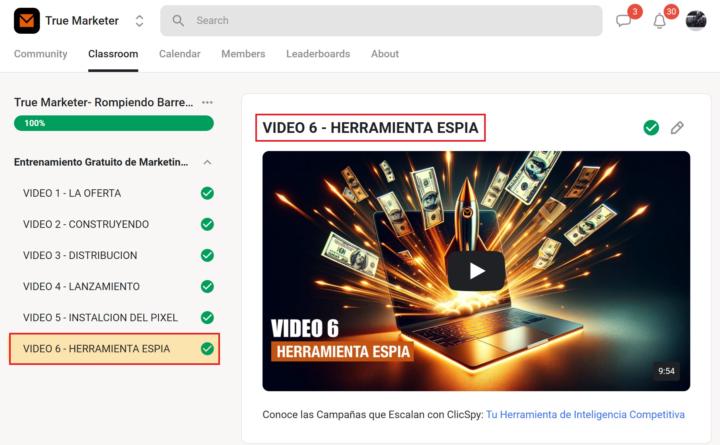The image size is (720, 445).
Task: Open the About tab
Action: tap(385, 54)
